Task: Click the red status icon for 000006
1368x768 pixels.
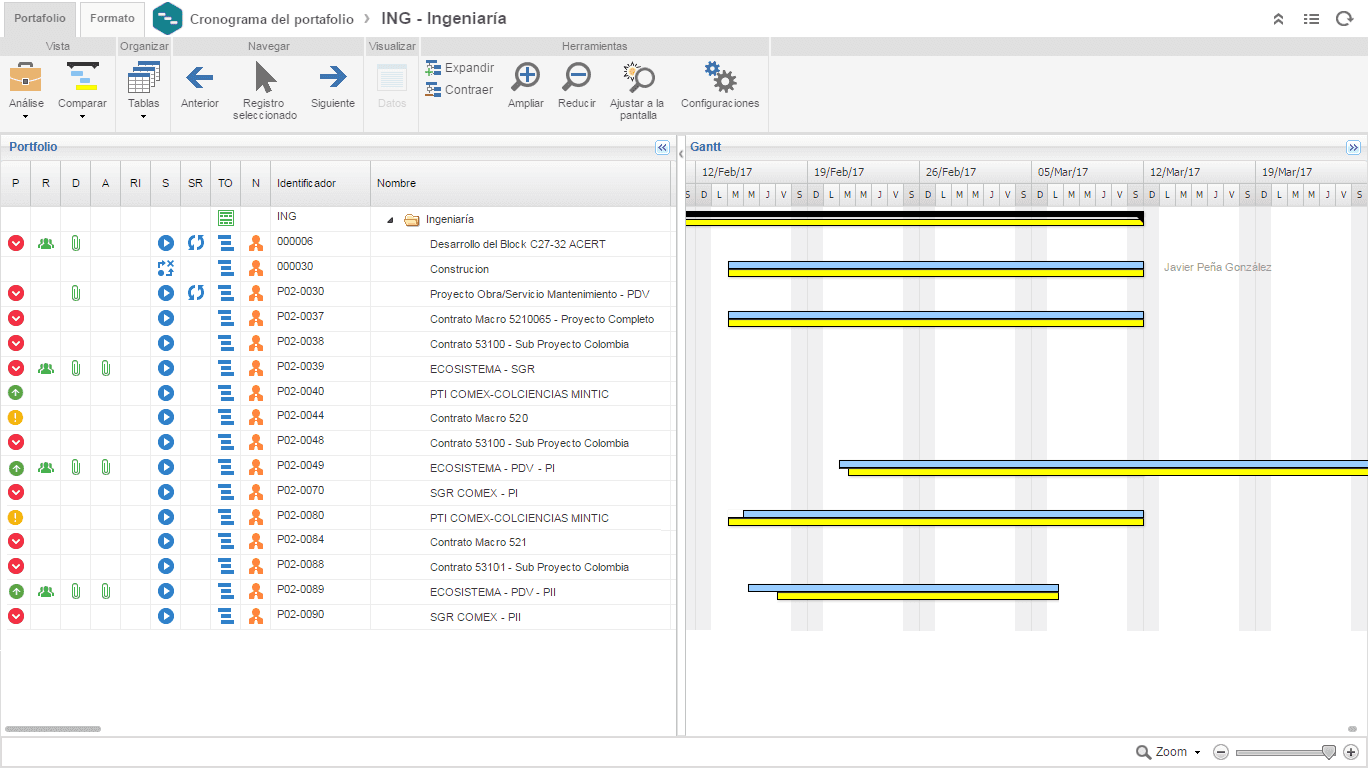Action: point(15,243)
